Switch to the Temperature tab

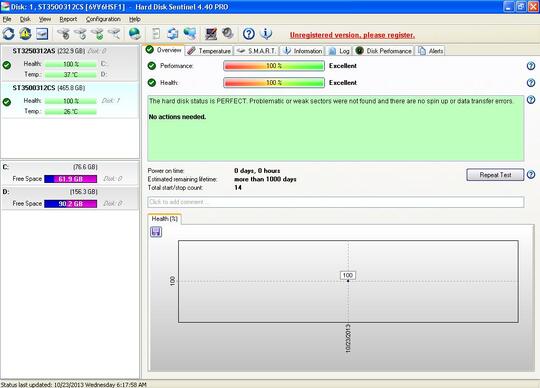coord(209,51)
